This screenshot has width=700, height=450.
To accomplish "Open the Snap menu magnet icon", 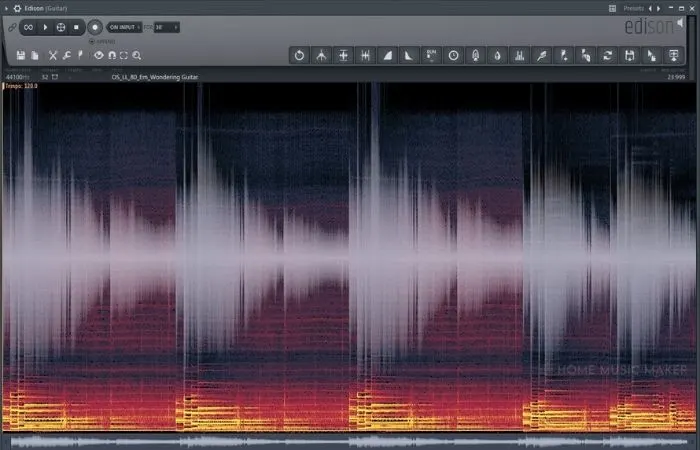I will (112, 55).
